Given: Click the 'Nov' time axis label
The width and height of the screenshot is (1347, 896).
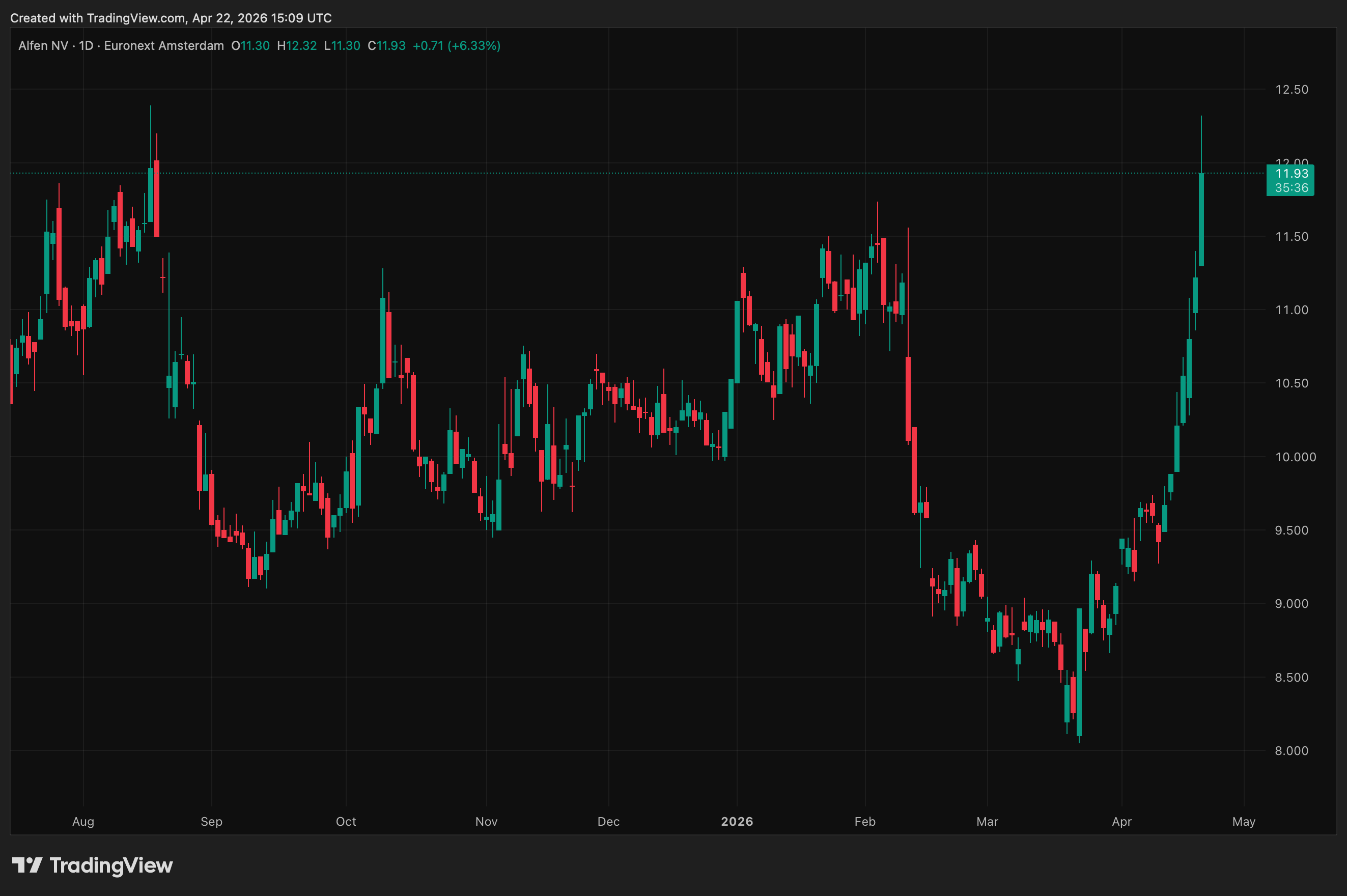Looking at the screenshot, I should pos(487,822).
